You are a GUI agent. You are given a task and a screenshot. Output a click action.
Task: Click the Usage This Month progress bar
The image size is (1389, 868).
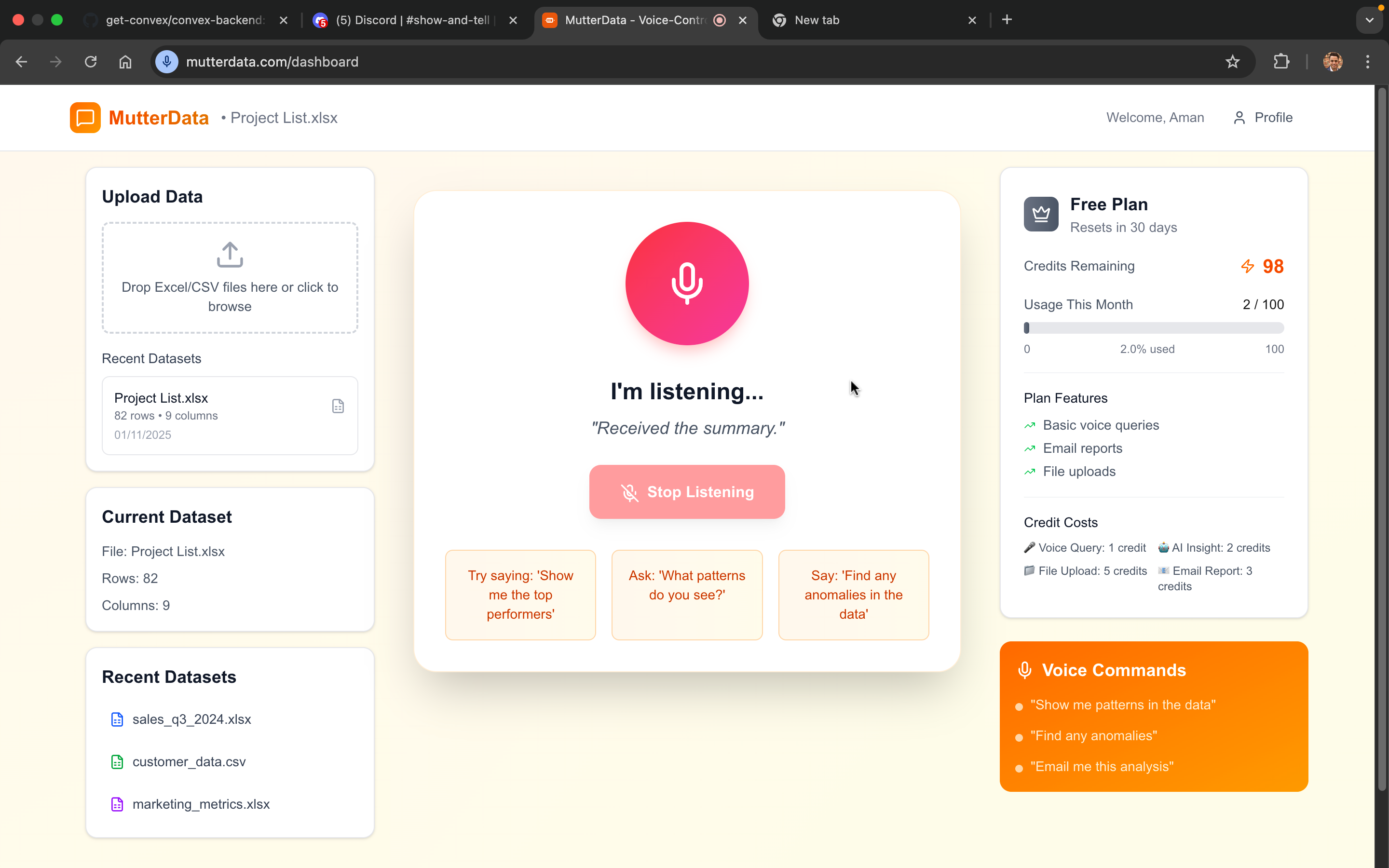pos(1153,328)
